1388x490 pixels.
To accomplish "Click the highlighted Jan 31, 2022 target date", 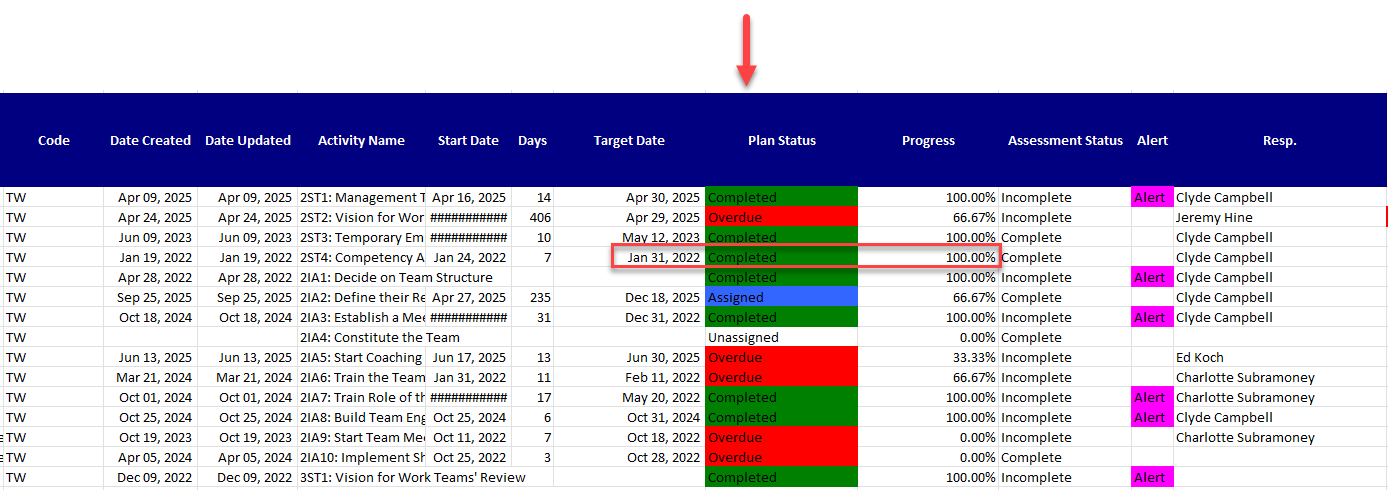I will pos(663,257).
